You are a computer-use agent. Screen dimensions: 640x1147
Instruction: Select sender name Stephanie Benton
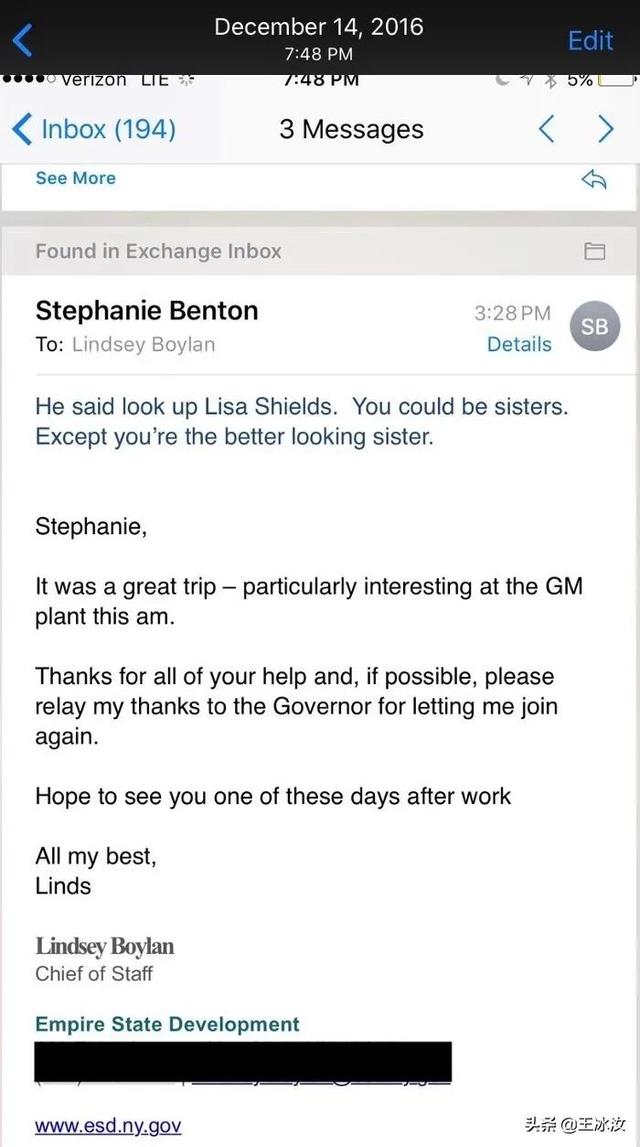147,311
